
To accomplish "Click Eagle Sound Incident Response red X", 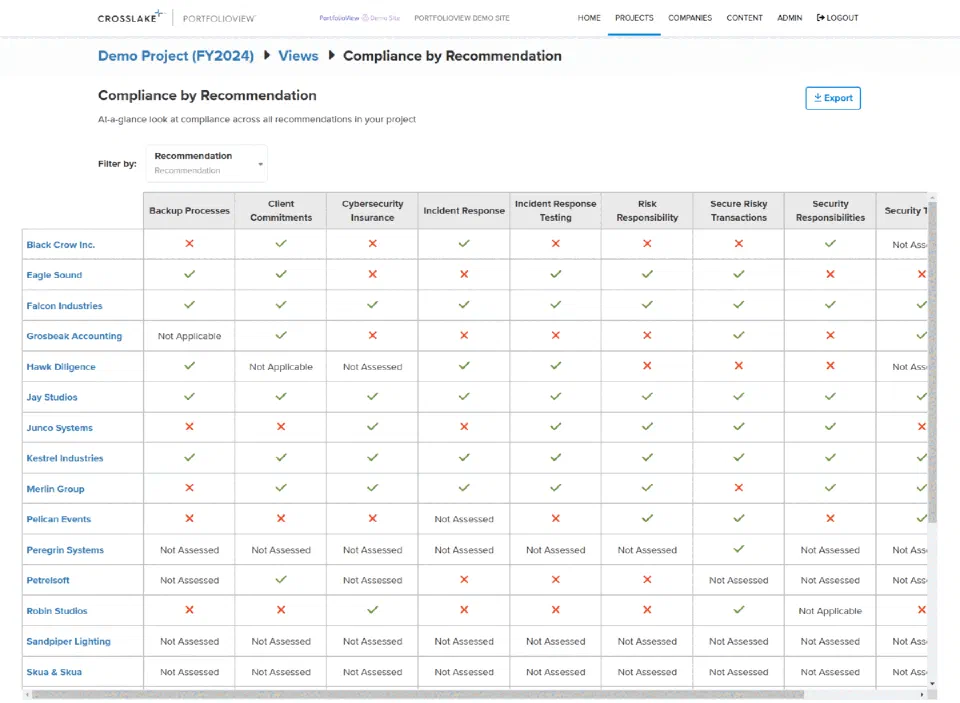I will tap(464, 274).
